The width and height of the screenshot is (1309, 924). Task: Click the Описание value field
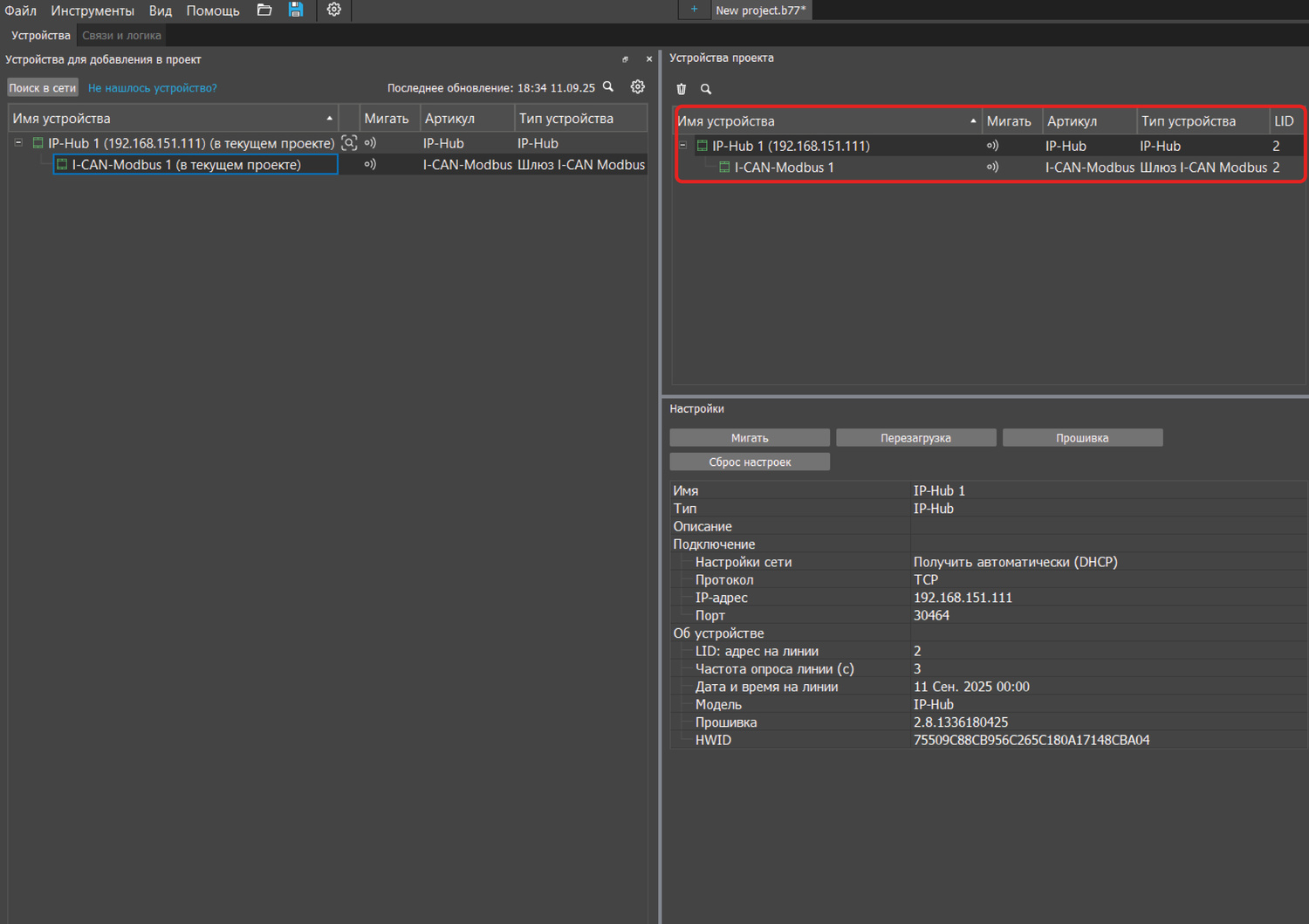click(x=1108, y=527)
